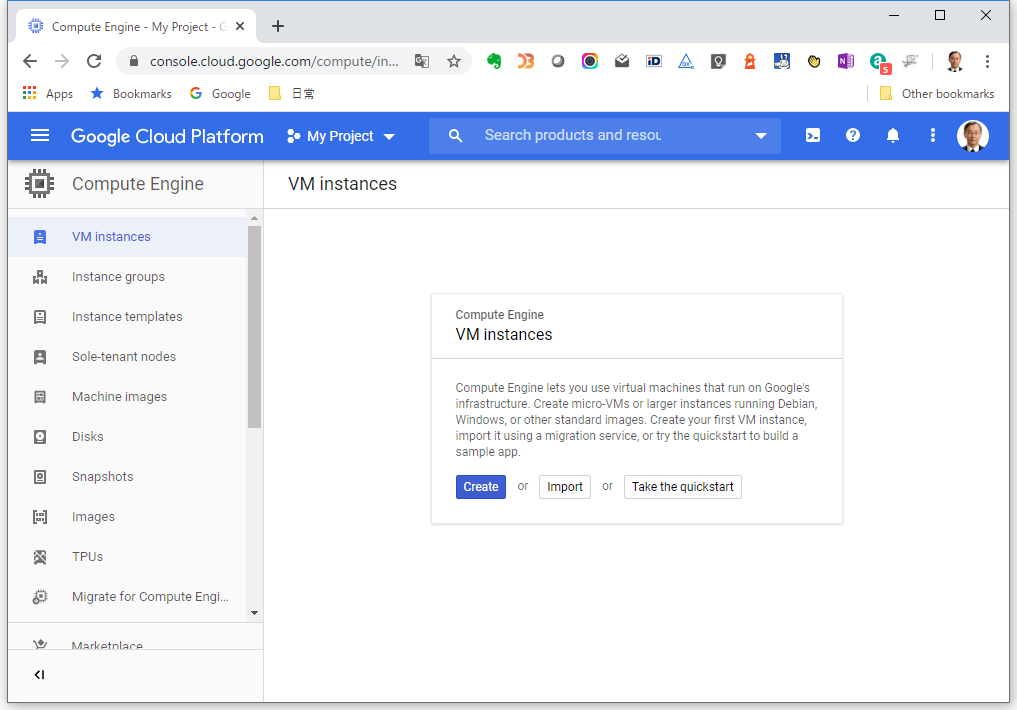Image resolution: width=1017 pixels, height=710 pixels.
Task: Click the Search products and resources field
Action: click(x=604, y=136)
